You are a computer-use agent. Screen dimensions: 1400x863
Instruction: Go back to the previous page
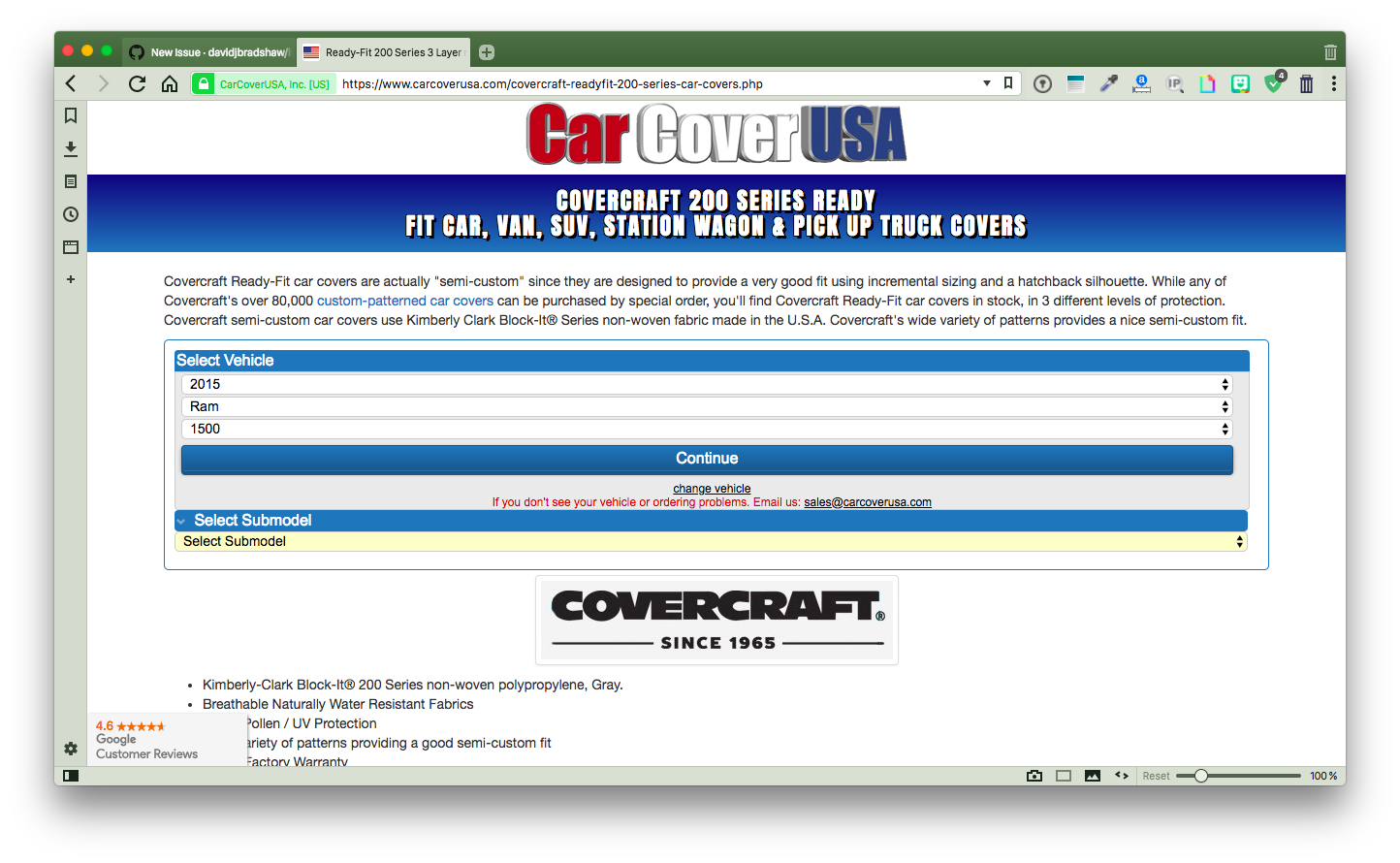(71, 83)
